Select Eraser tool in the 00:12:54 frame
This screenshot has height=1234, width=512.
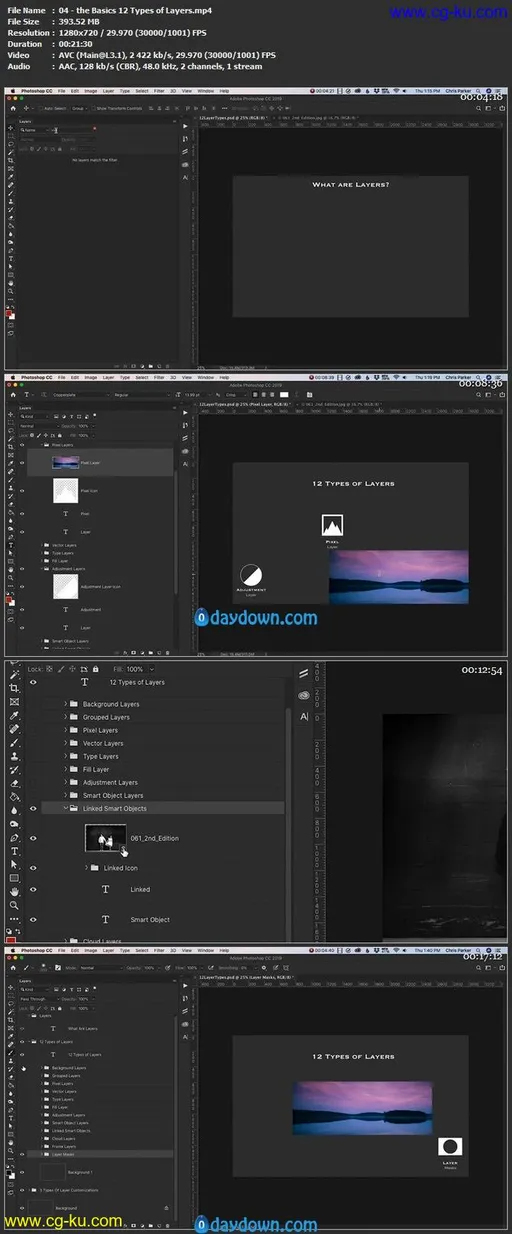[14, 783]
